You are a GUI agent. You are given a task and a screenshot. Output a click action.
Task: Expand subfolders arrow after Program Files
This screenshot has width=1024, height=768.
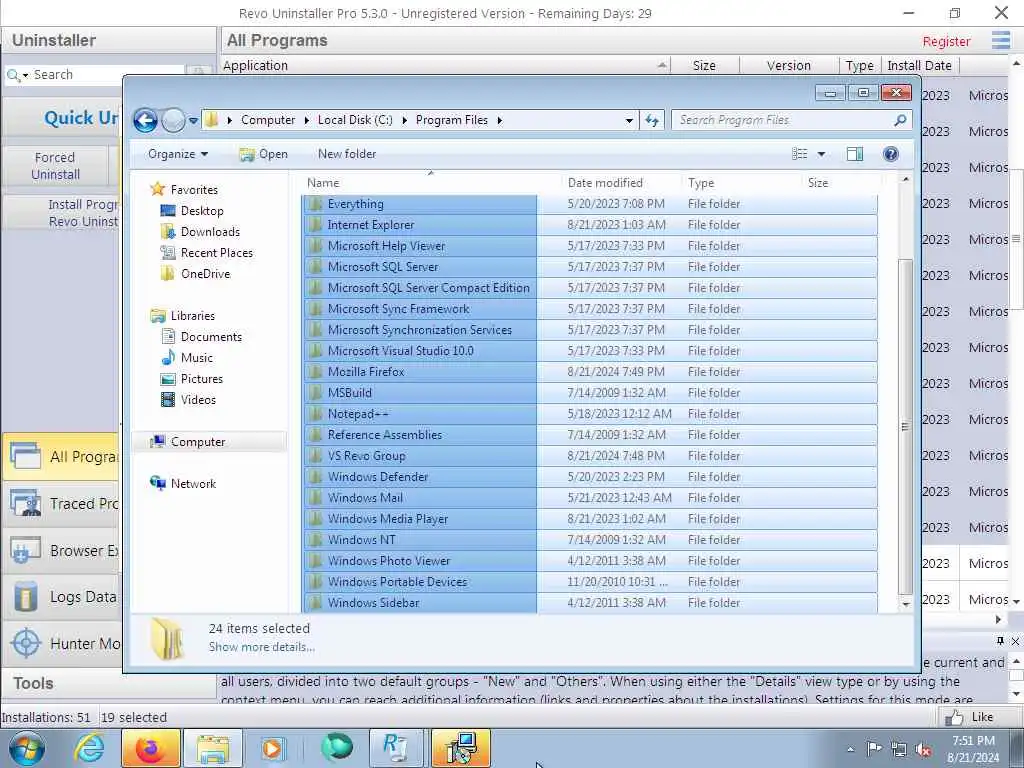click(500, 120)
